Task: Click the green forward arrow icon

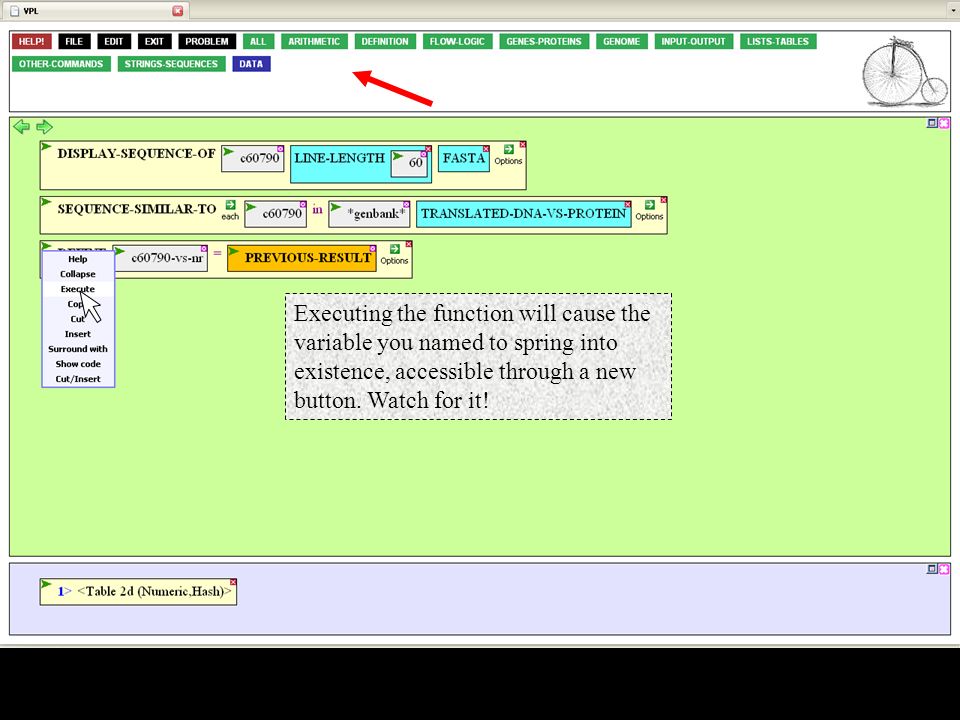Action: coord(44,127)
